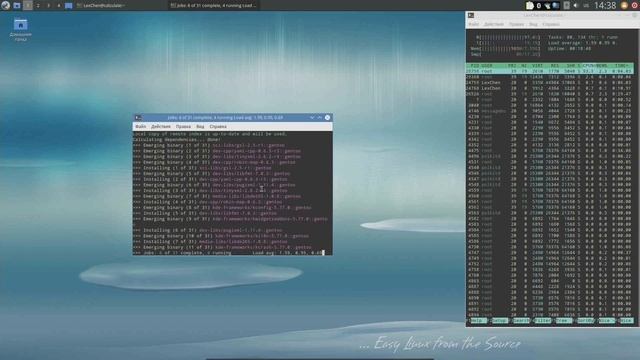
Task: Open Файл menu in htop window
Action: [473, 24]
